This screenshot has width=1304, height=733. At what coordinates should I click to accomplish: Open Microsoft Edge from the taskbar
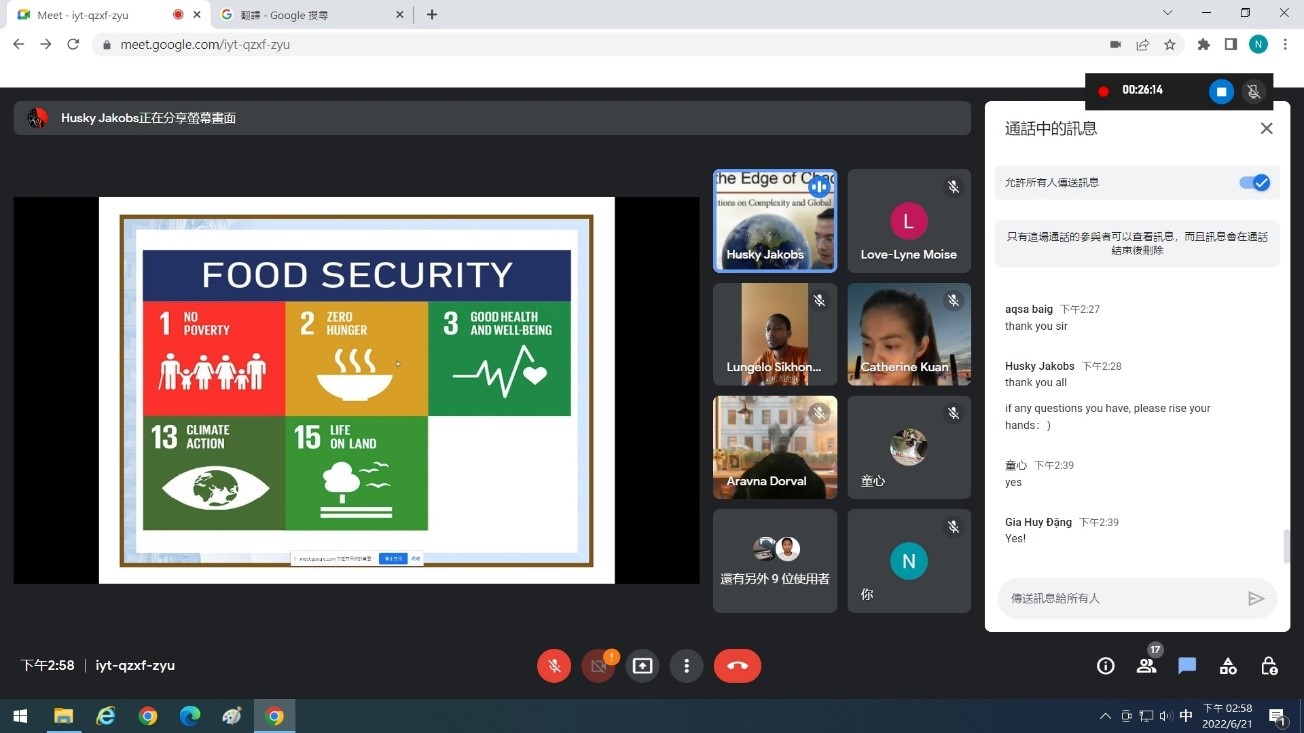[189, 716]
